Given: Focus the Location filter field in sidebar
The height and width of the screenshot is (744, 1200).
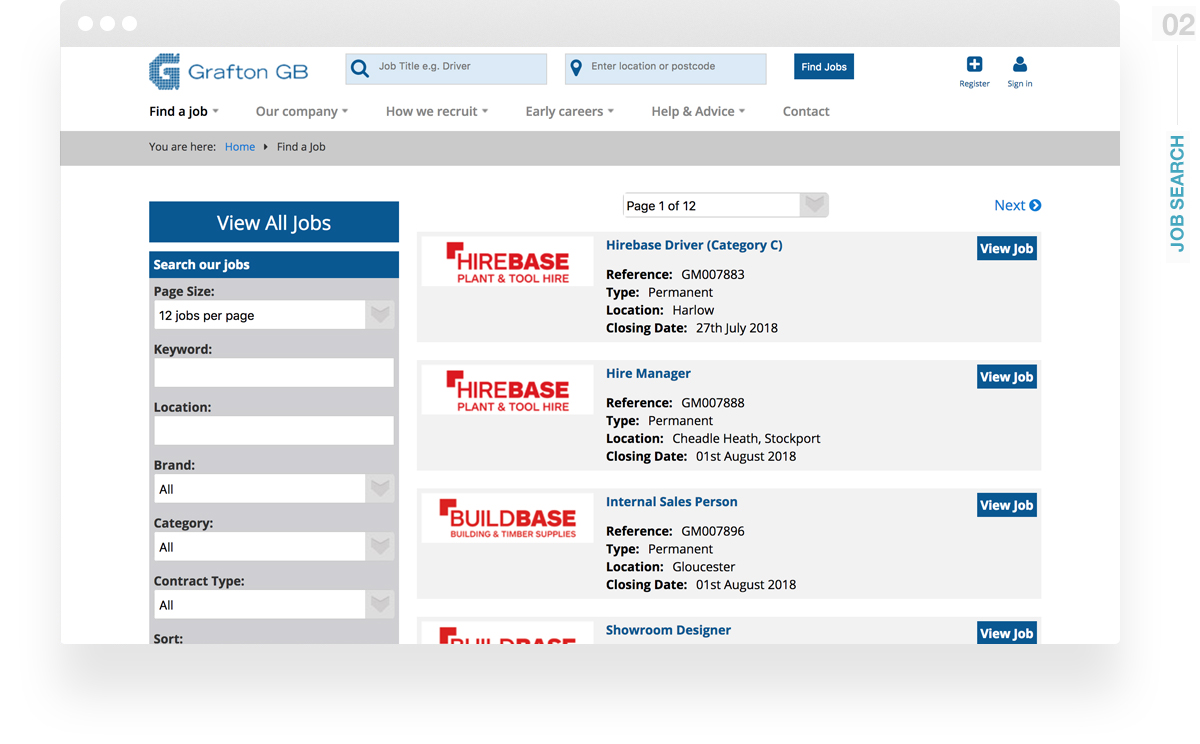Looking at the screenshot, I should click(274, 431).
